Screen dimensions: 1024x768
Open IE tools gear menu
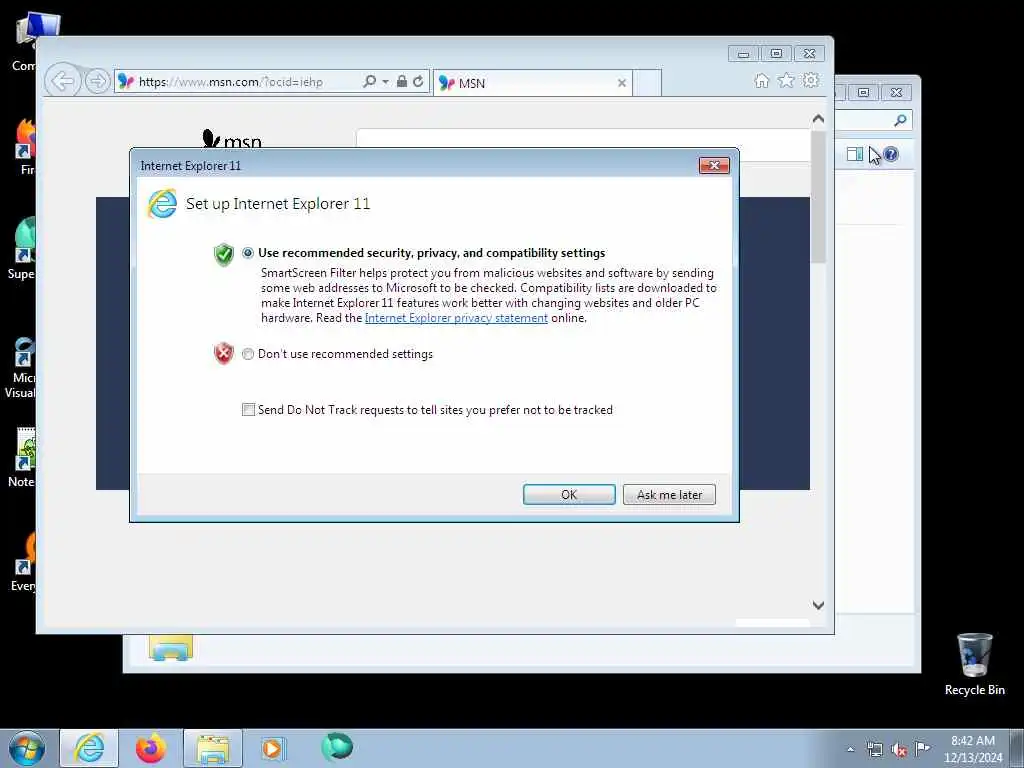pyautogui.click(x=810, y=81)
